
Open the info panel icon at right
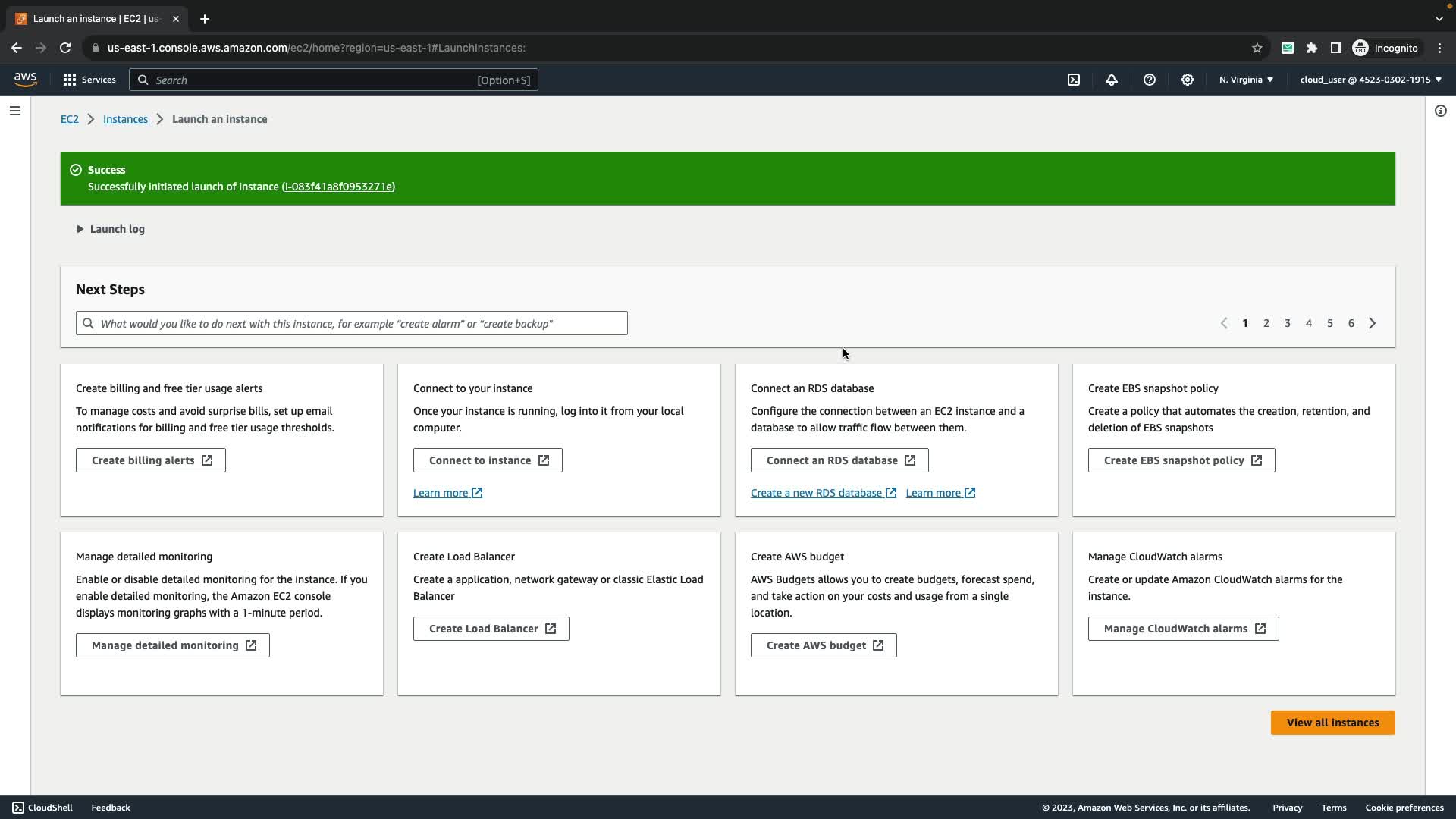pyautogui.click(x=1441, y=111)
